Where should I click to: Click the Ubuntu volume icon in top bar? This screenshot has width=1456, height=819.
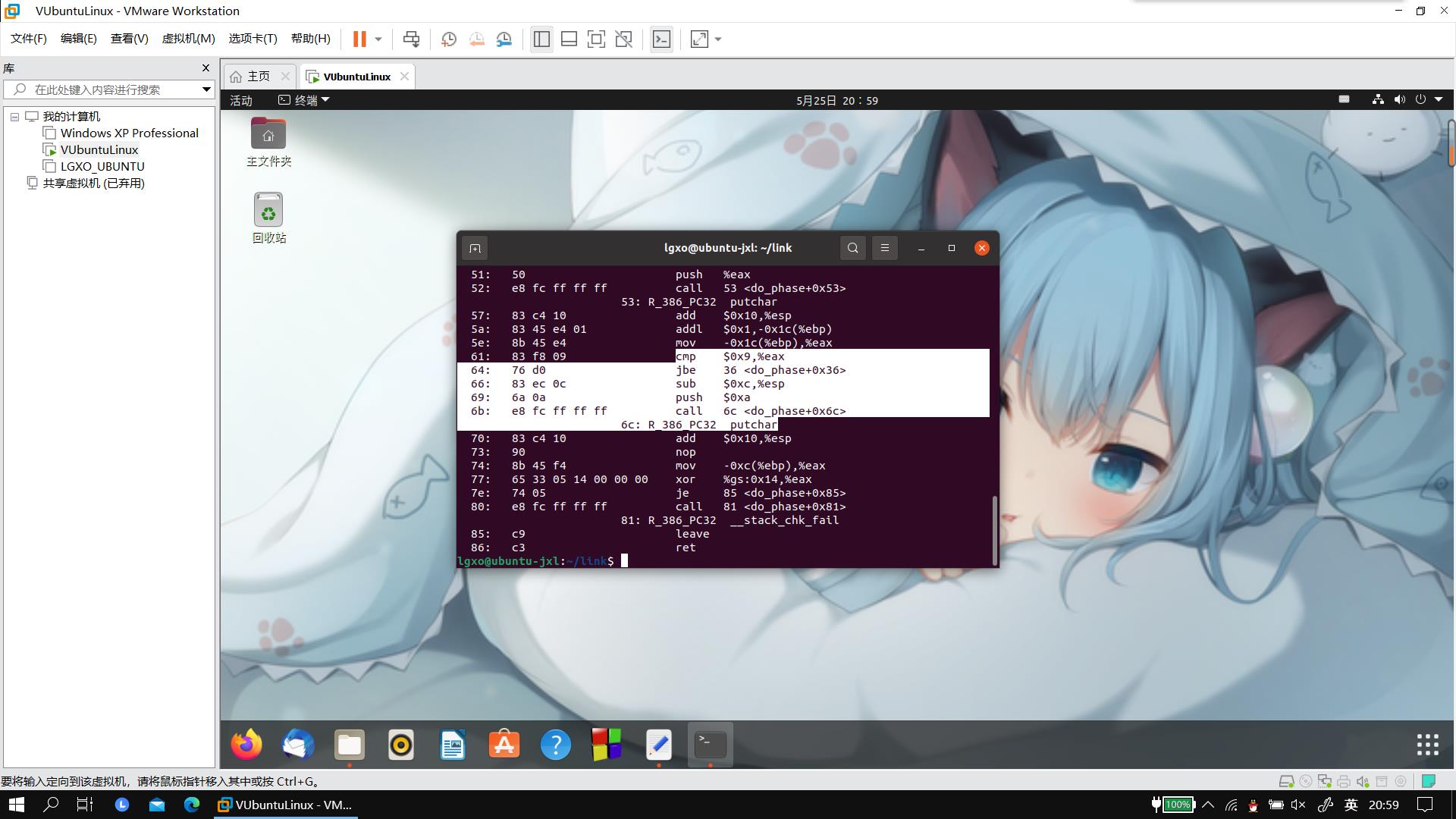[1399, 99]
